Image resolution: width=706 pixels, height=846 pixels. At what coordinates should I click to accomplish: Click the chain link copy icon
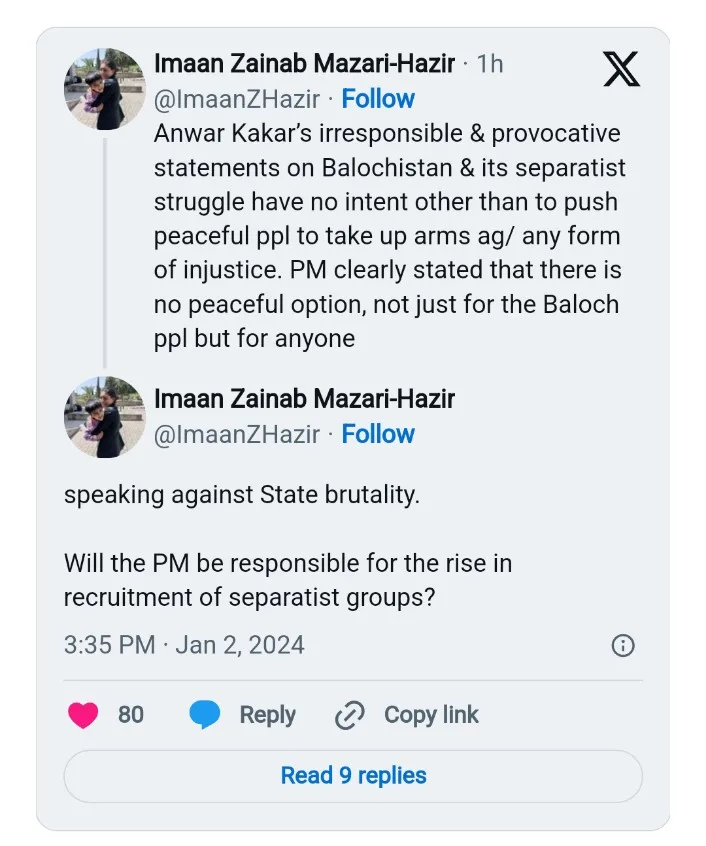pos(350,715)
